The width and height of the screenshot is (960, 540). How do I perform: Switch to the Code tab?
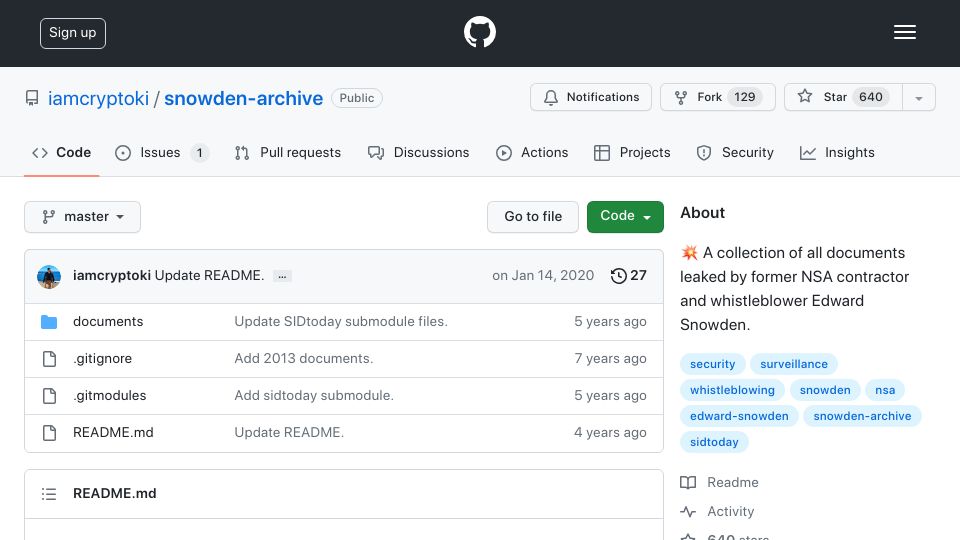(61, 152)
